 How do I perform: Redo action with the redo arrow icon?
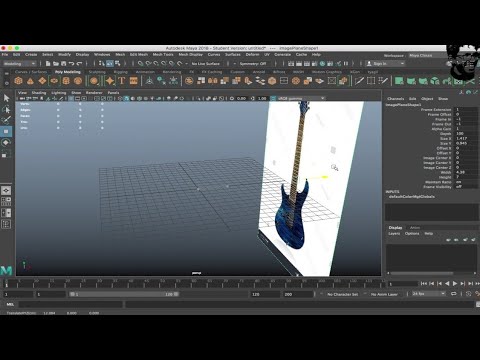[x=79, y=63]
